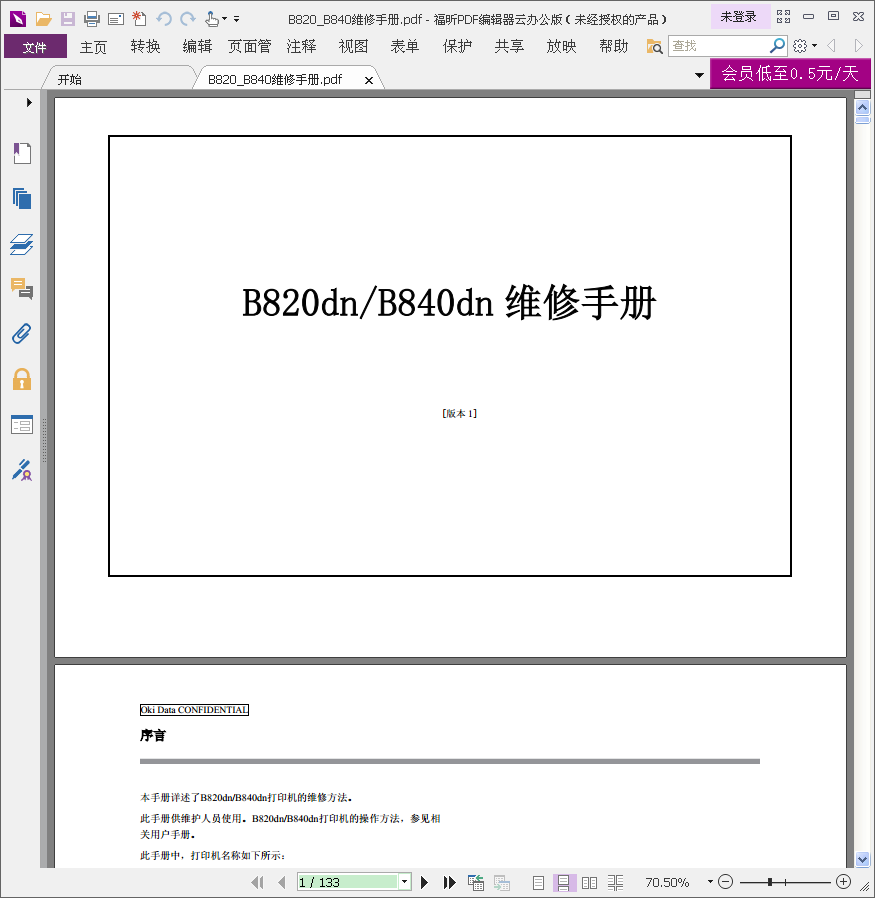The width and height of the screenshot is (875, 898).
Task: Expand the left navigation pane arrow
Action: tap(29, 103)
